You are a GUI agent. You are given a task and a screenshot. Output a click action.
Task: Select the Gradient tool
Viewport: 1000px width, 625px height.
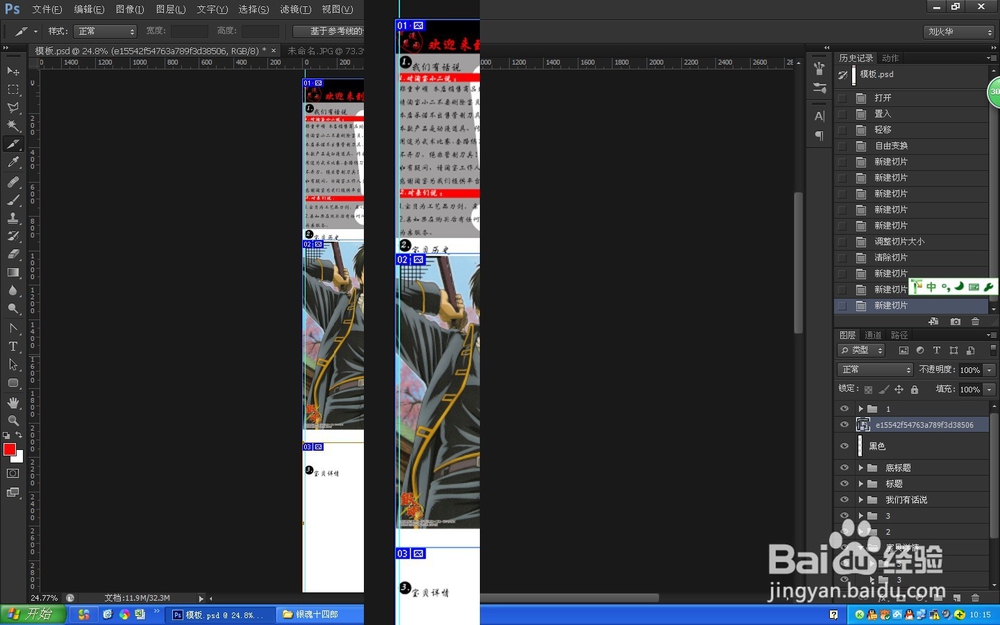click(x=13, y=272)
